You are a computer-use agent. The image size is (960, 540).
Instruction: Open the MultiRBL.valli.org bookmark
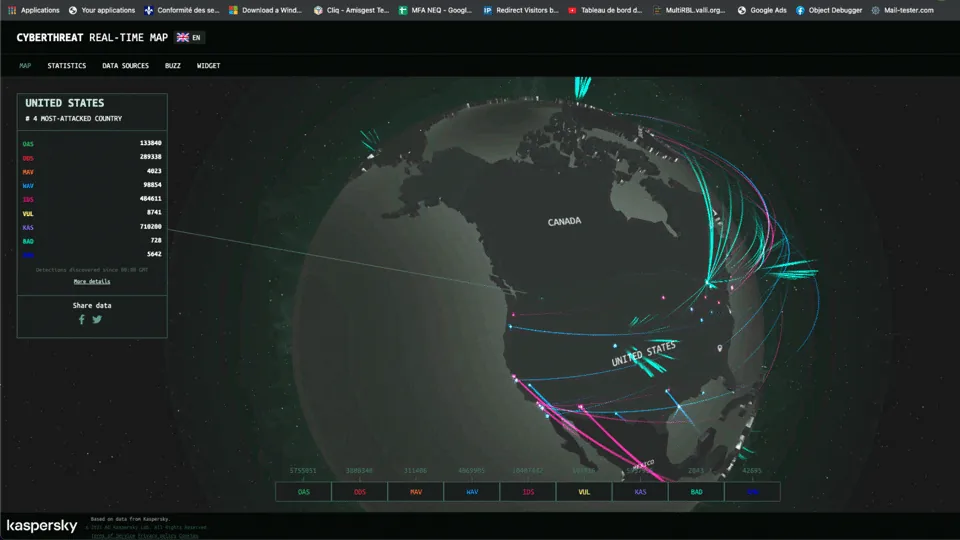(689, 10)
